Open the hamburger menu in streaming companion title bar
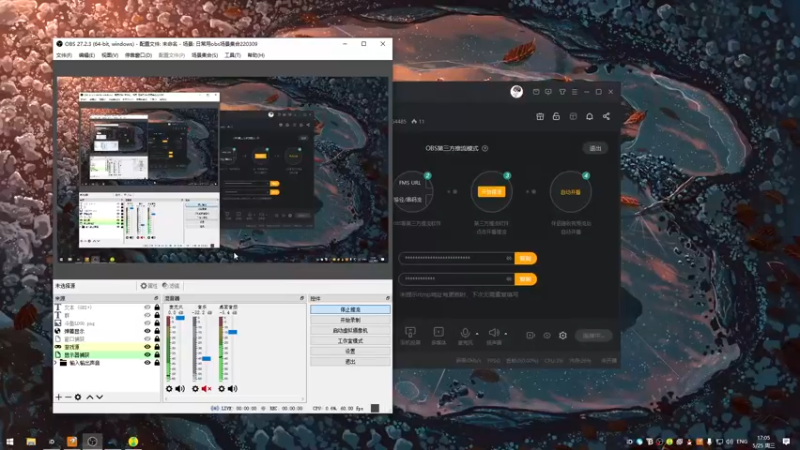Viewport: 800px width, 450px height. tap(574, 92)
